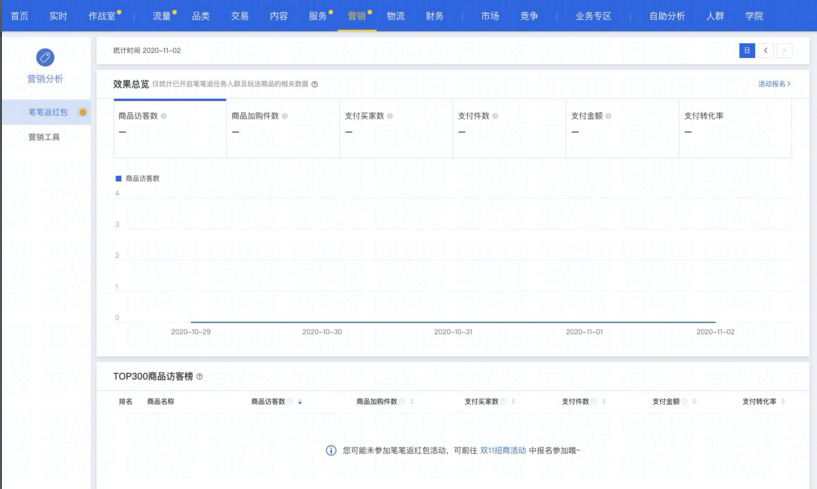The width and height of the screenshot is (817, 489).
Task: Open the 流量 top navigation item
Action: (162, 16)
